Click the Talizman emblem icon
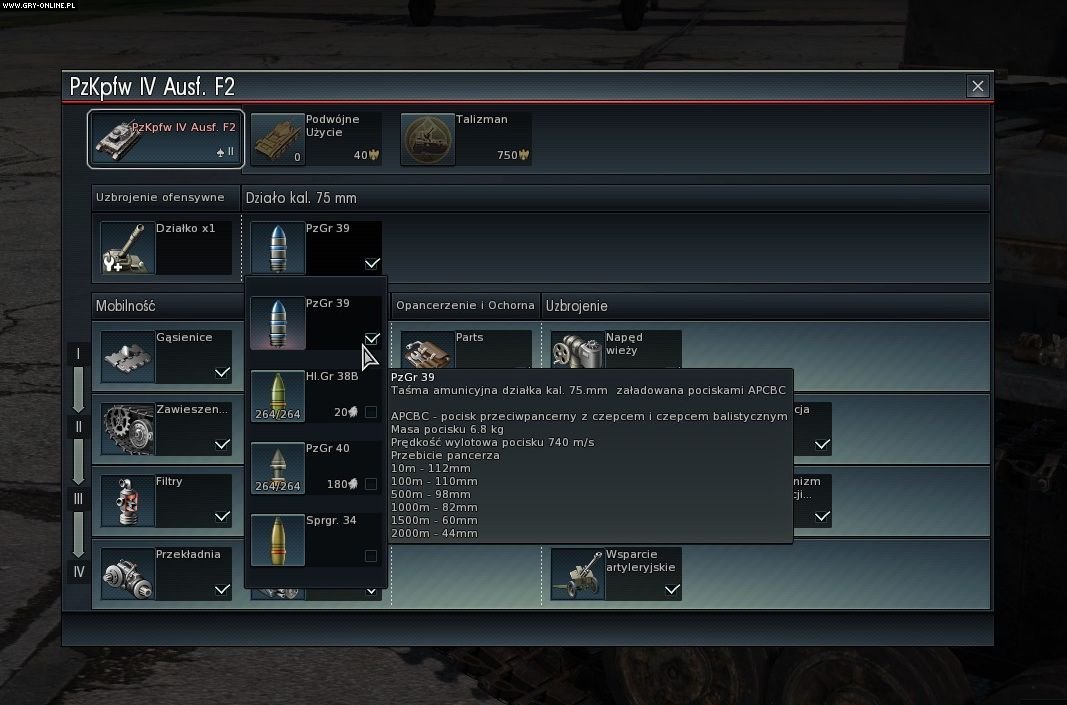 427,140
